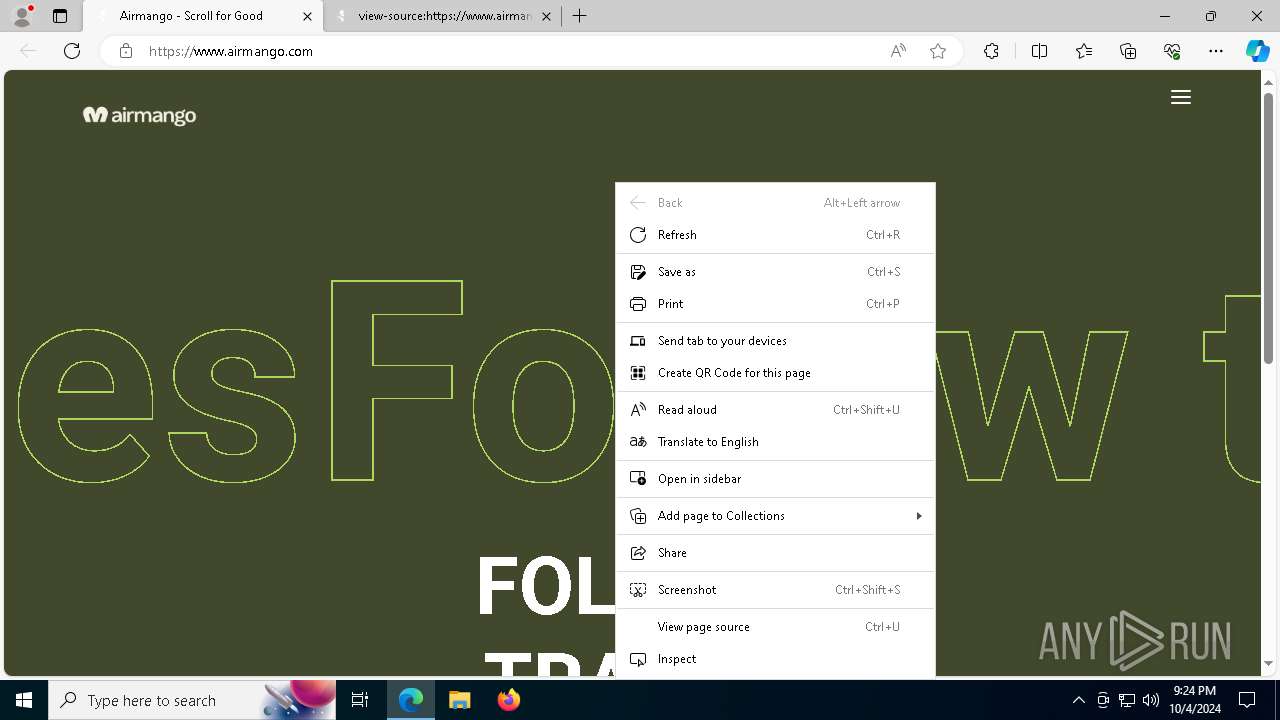The width and height of the screenshot is (1280, 720).
Task: Open Copilot sidebar icon
Action: 1257,51
